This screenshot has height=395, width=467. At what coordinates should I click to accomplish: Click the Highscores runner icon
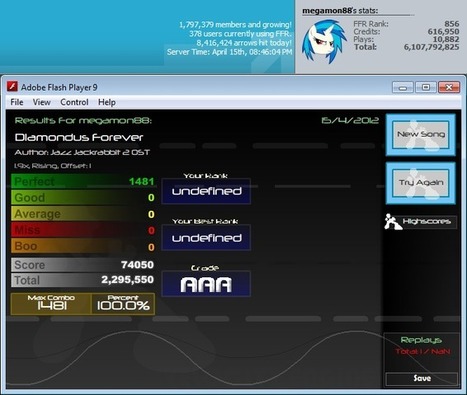point(393,222)
